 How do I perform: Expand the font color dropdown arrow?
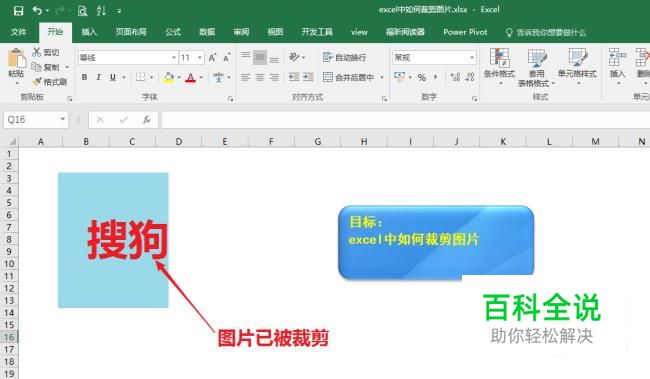(x=201, y=78)
